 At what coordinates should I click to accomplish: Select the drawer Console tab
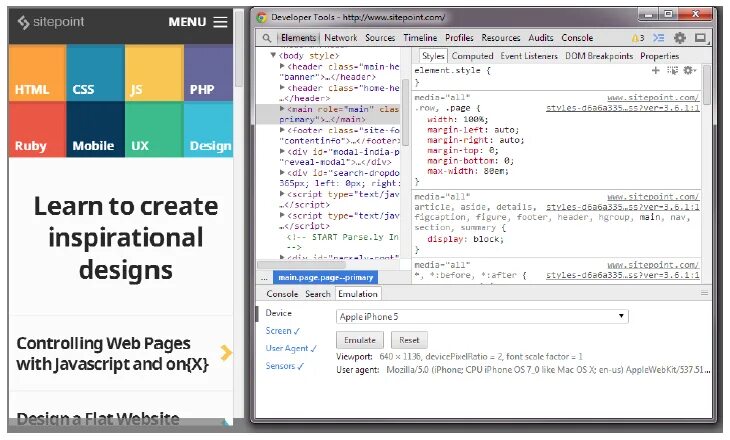282,294
